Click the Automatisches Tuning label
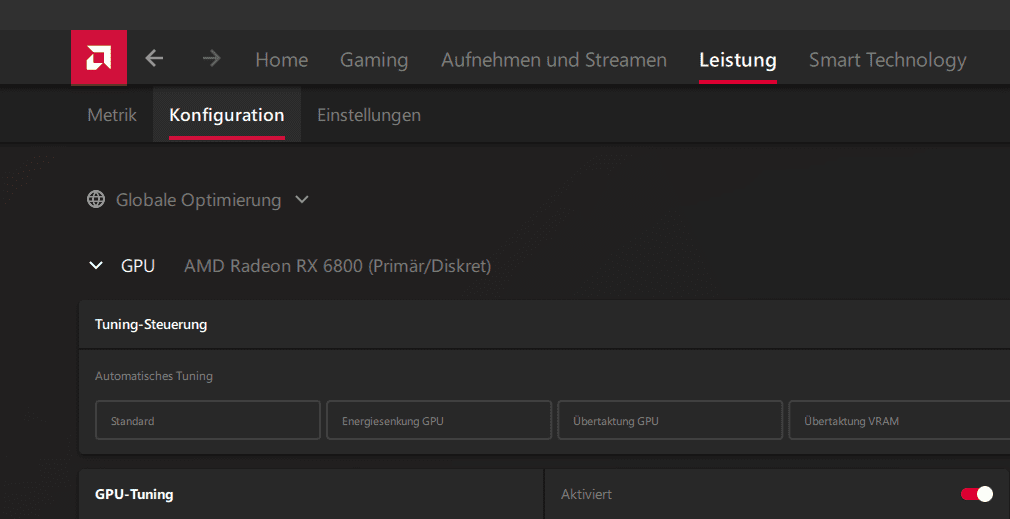 [154, 375]
